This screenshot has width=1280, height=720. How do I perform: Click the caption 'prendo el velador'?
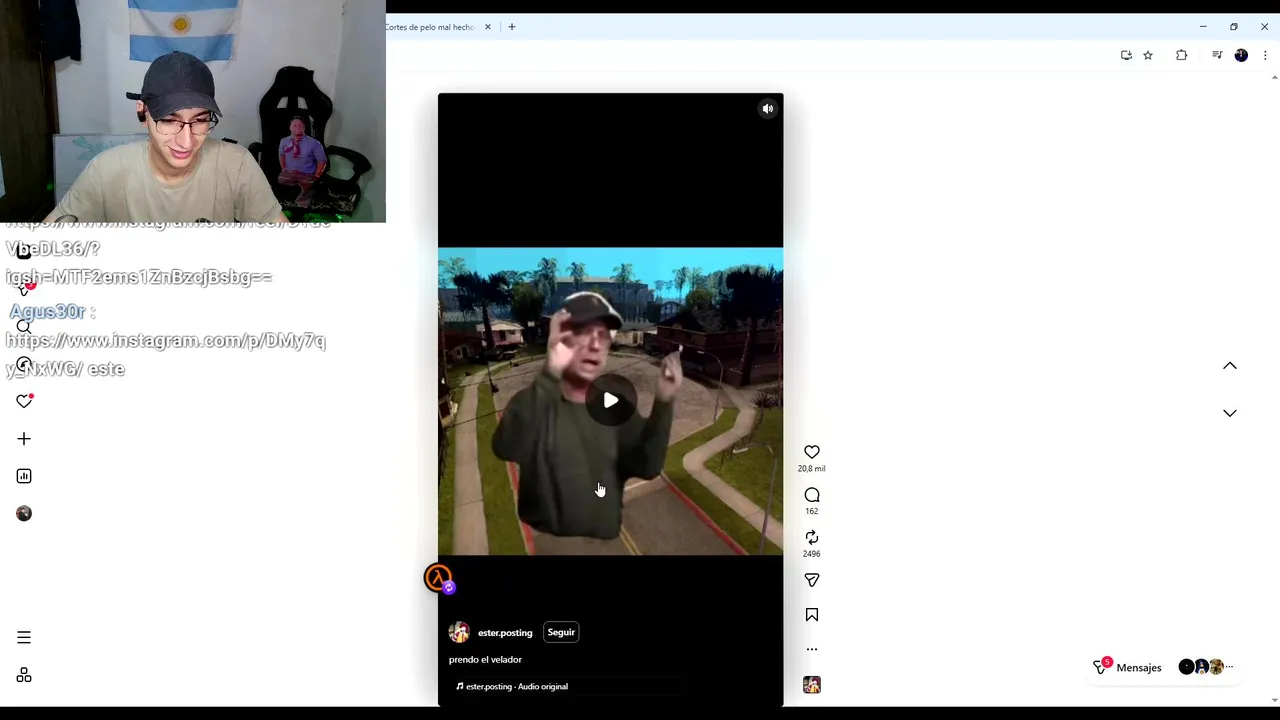(485, 660)
